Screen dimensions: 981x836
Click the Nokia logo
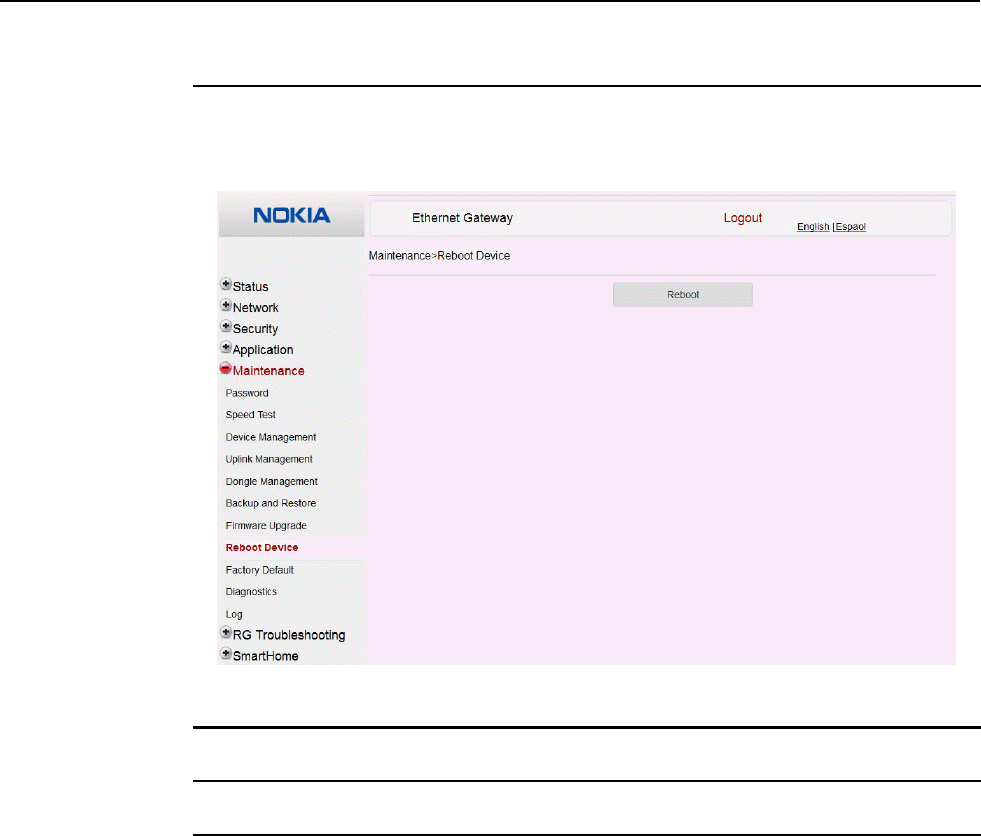click(x=292, y=216)
